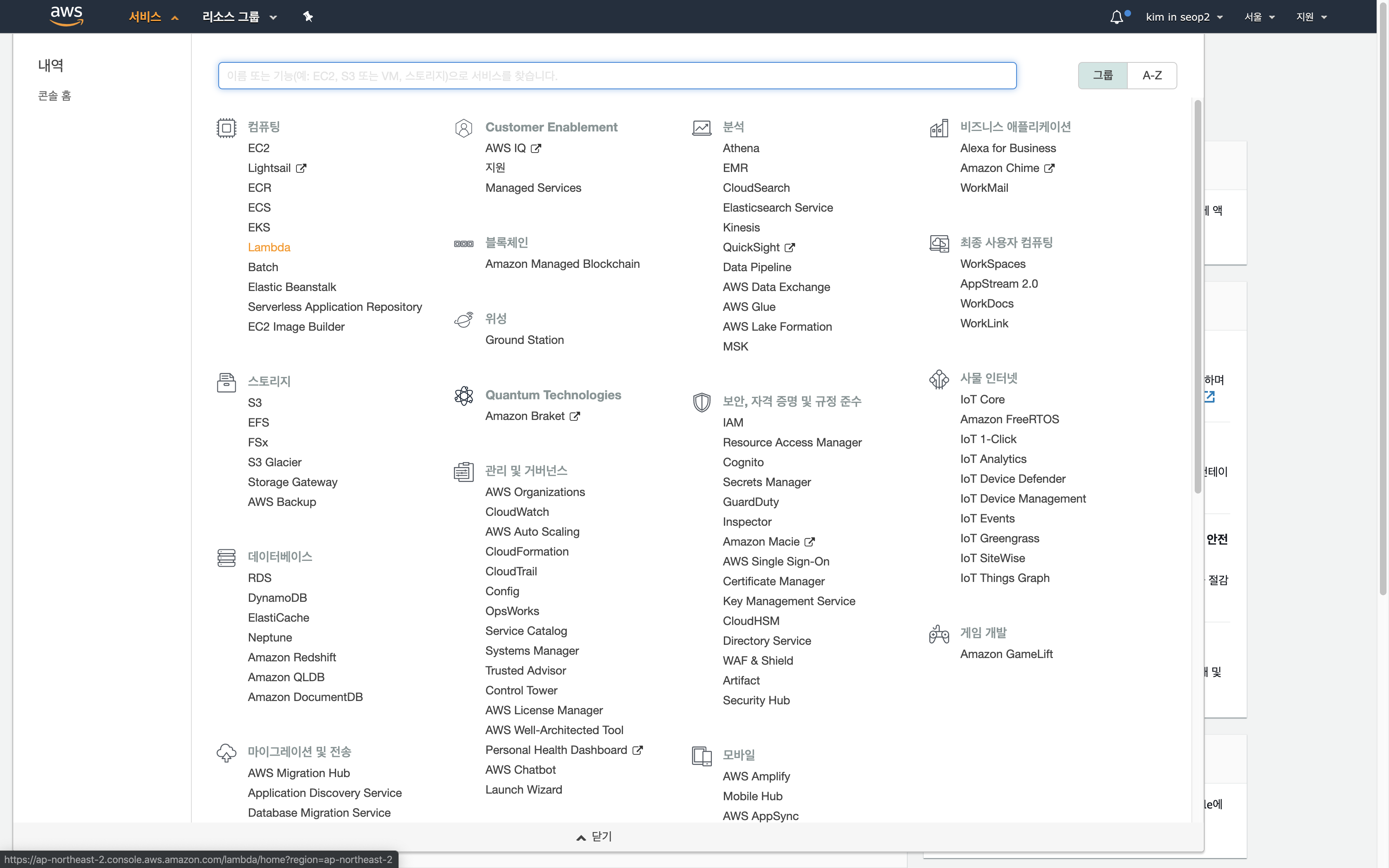
Task: Open S3 service
Action: (255, 403)
